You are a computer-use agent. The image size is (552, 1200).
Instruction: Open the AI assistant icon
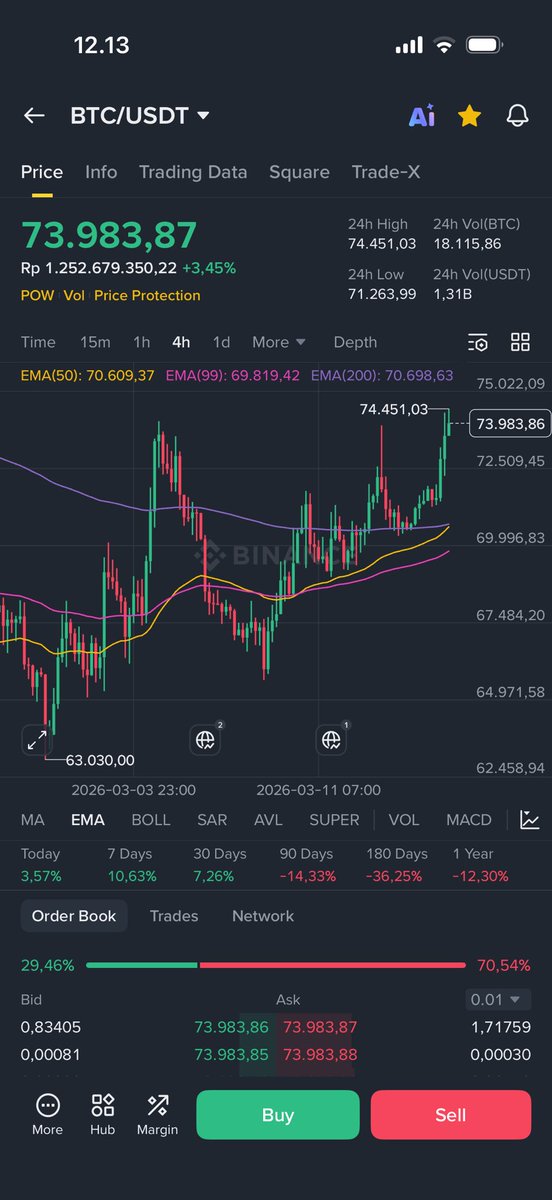pos(421,116)
